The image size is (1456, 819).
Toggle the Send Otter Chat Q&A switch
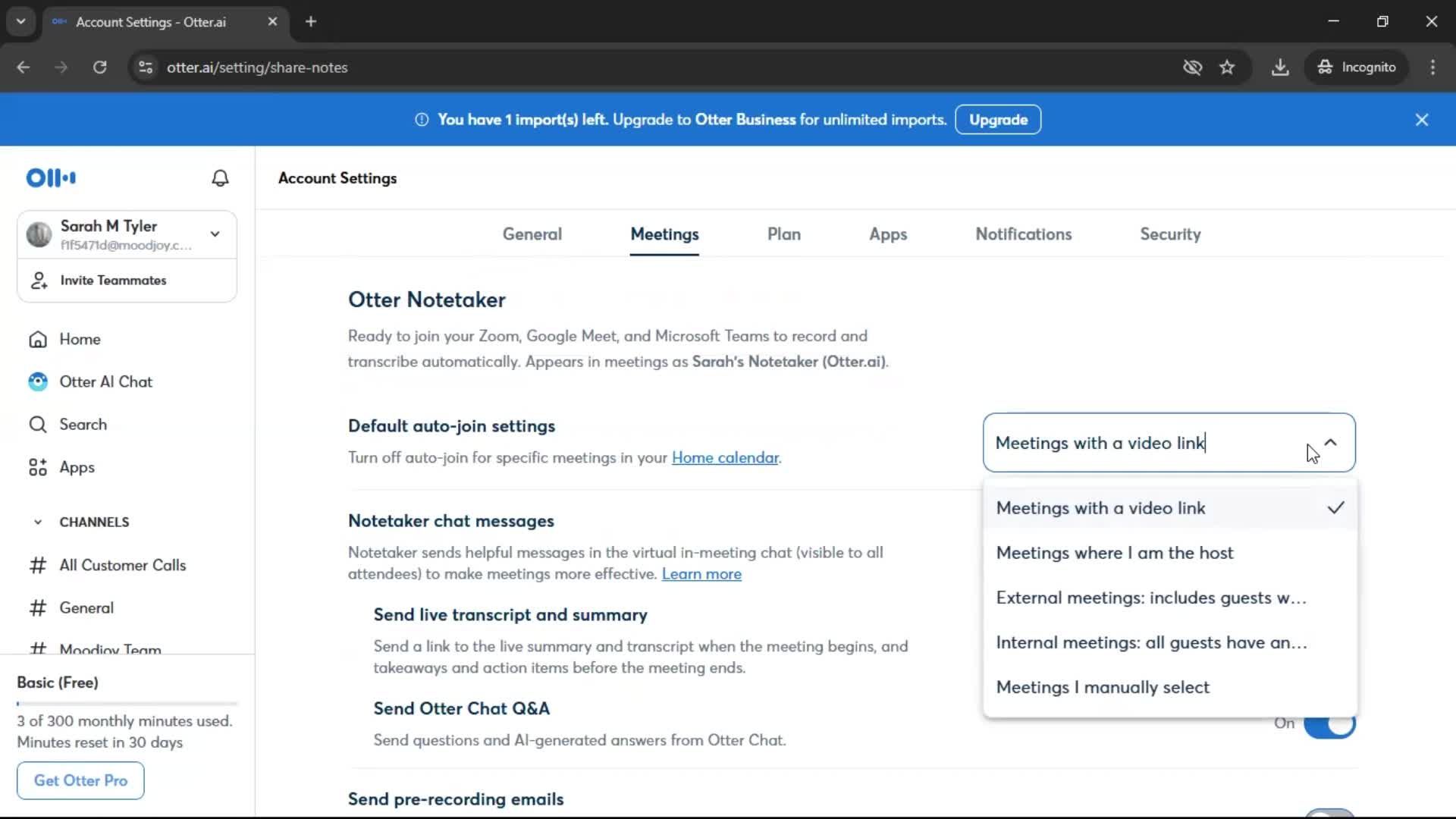tap(1329, 724)
